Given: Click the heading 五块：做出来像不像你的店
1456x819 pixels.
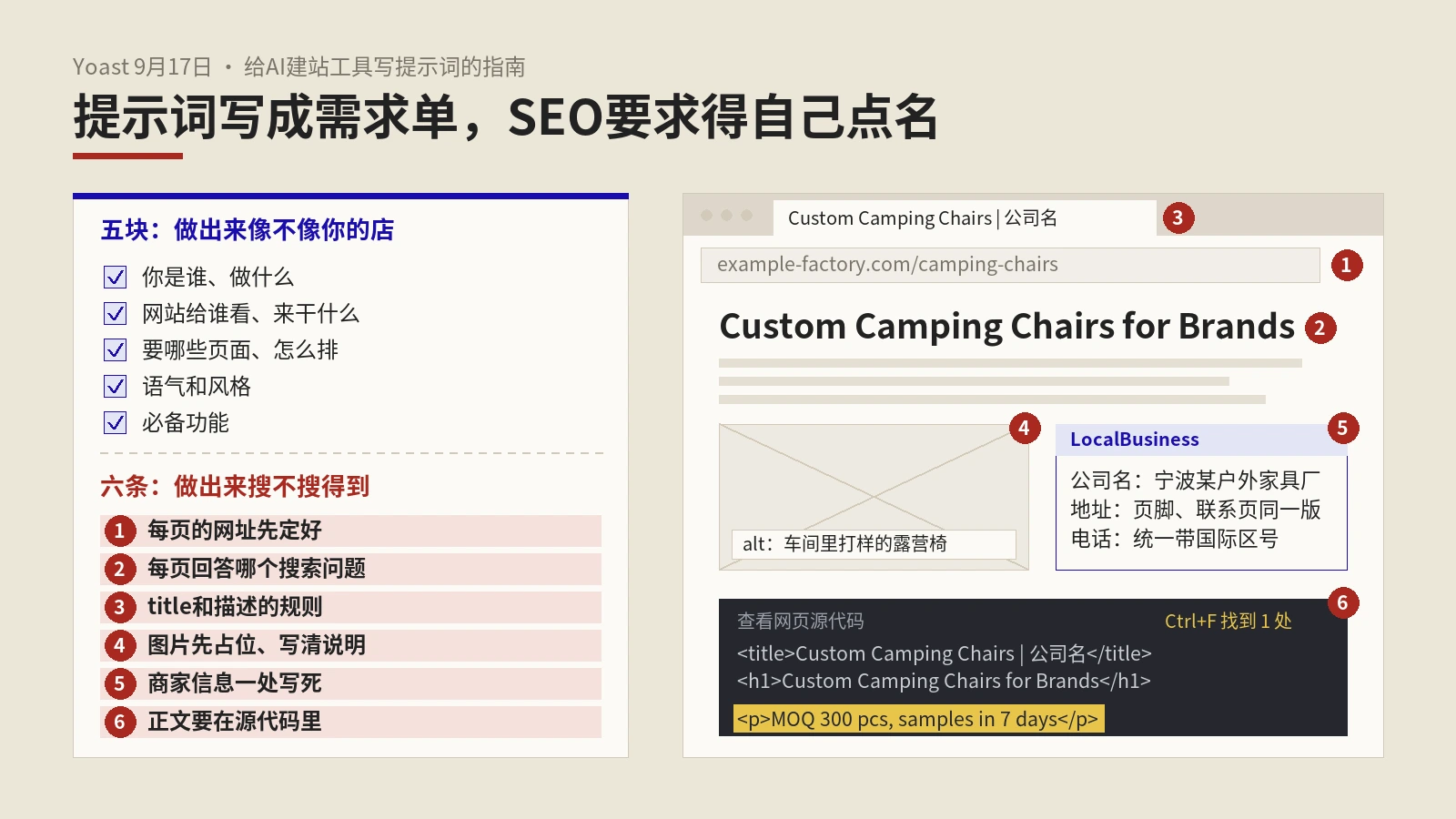Looking at the screenshot, I should (248, 230).
